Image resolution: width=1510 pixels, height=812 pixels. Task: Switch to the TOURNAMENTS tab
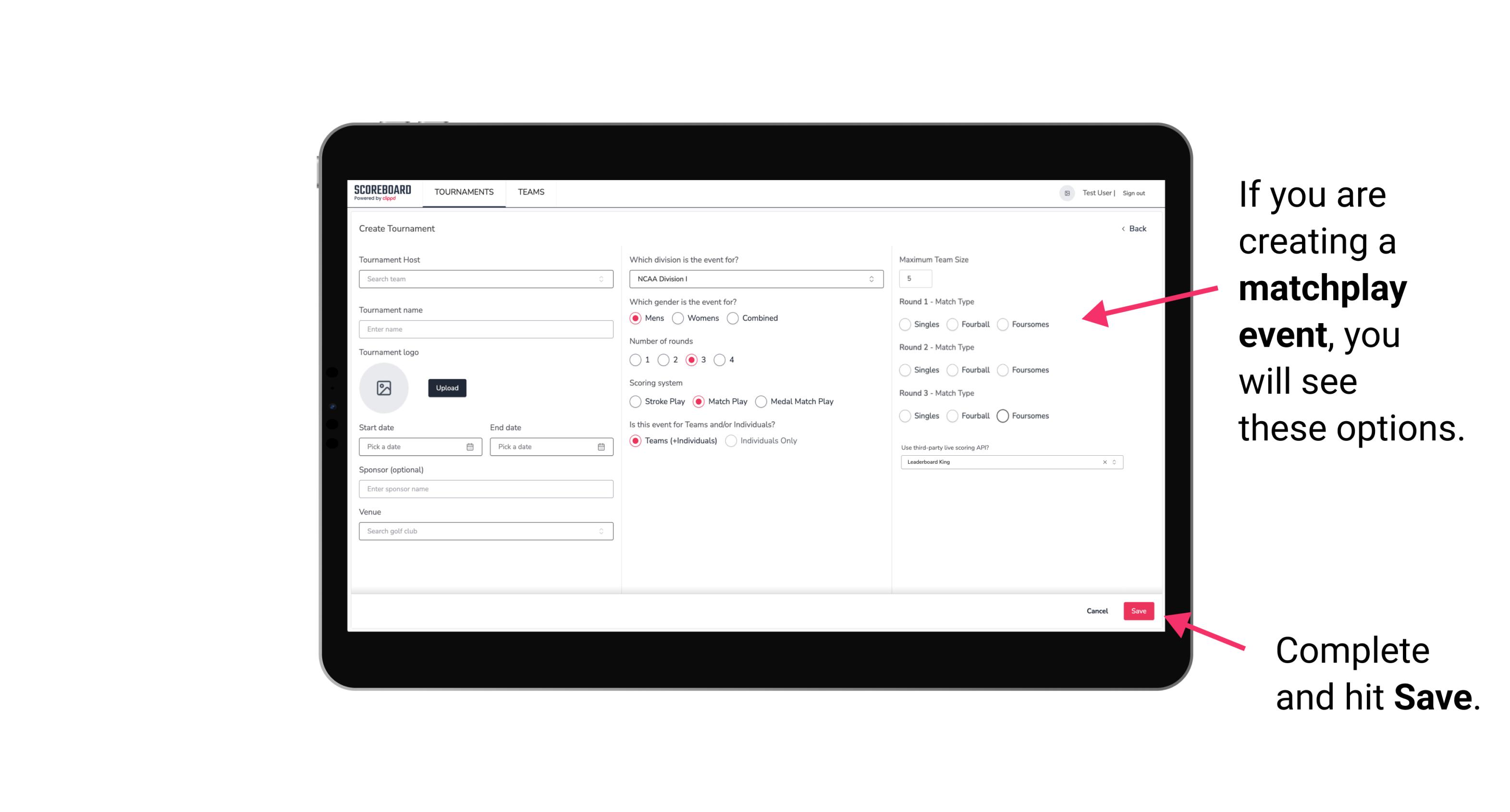[464, 192]
